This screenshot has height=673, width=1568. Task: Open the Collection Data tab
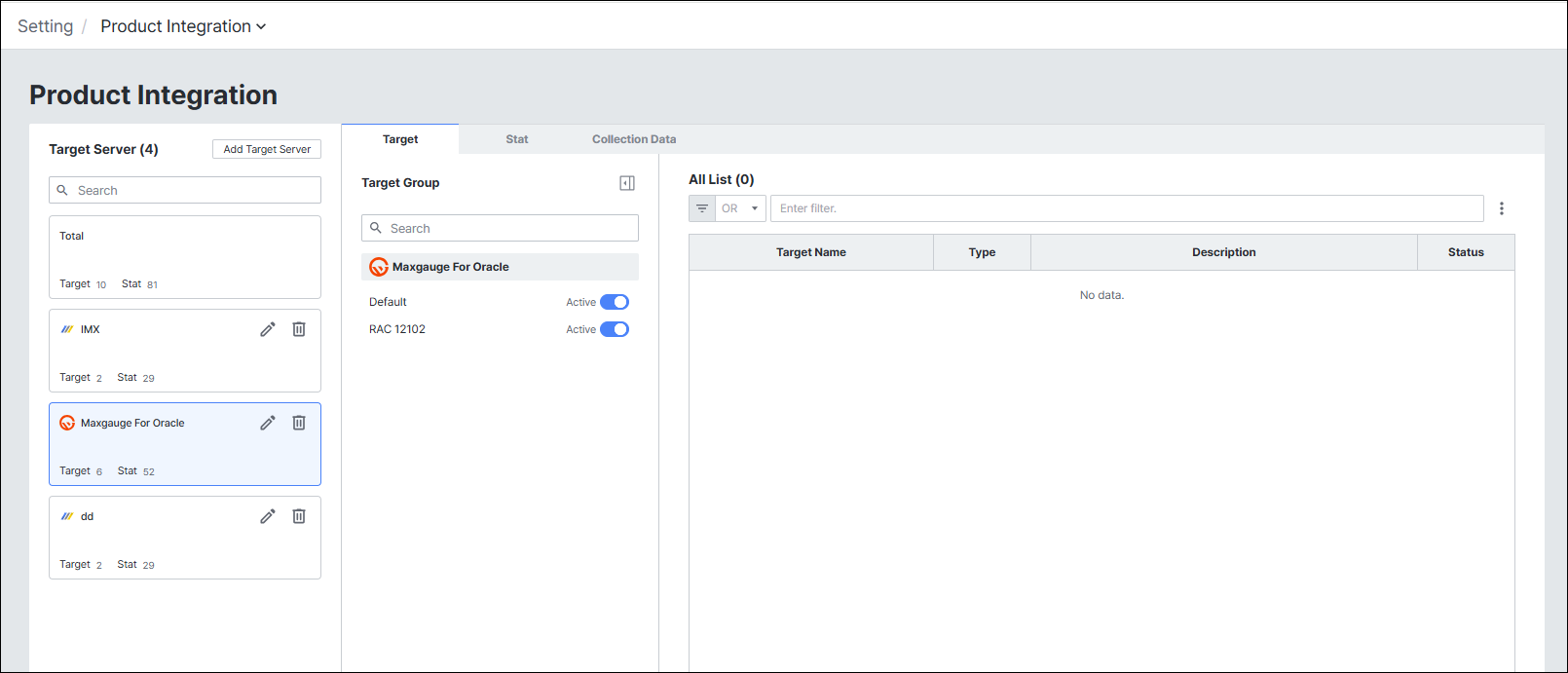634,139
